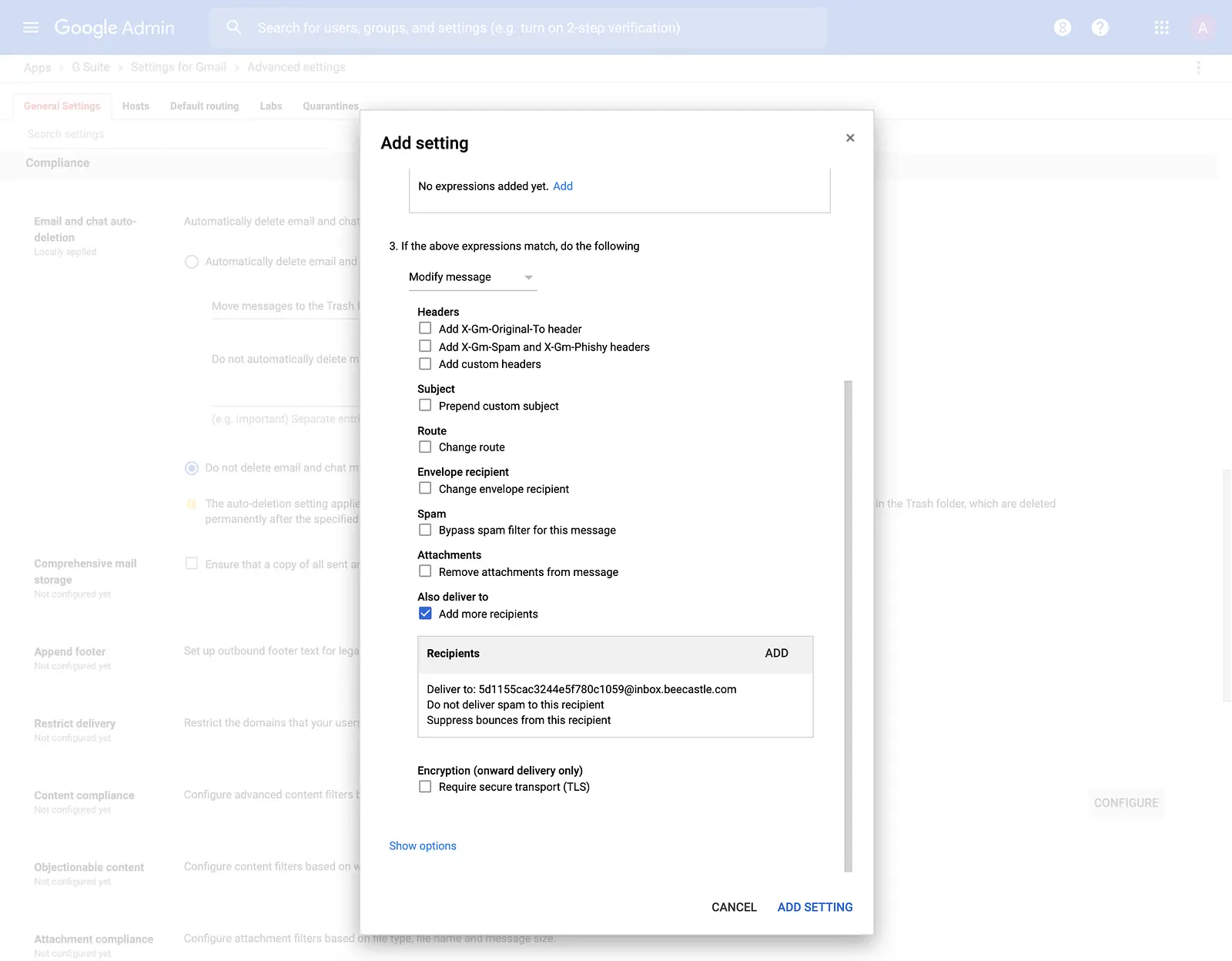Screen dimensions: 1232x961
Task: Click Show options link
Action: 423,845
